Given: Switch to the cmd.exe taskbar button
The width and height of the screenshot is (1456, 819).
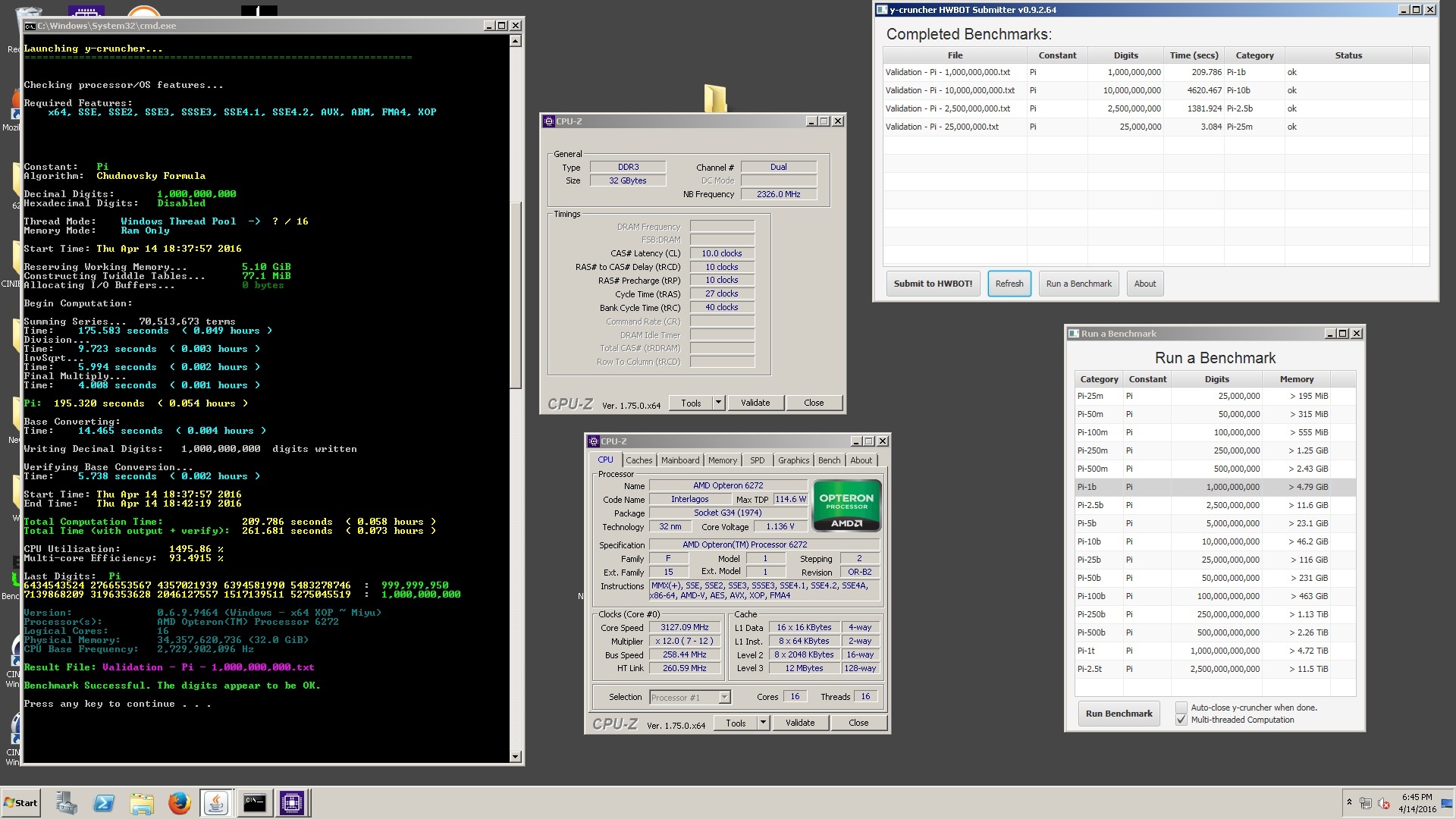Looking at the screenshot, I should 254,803.
